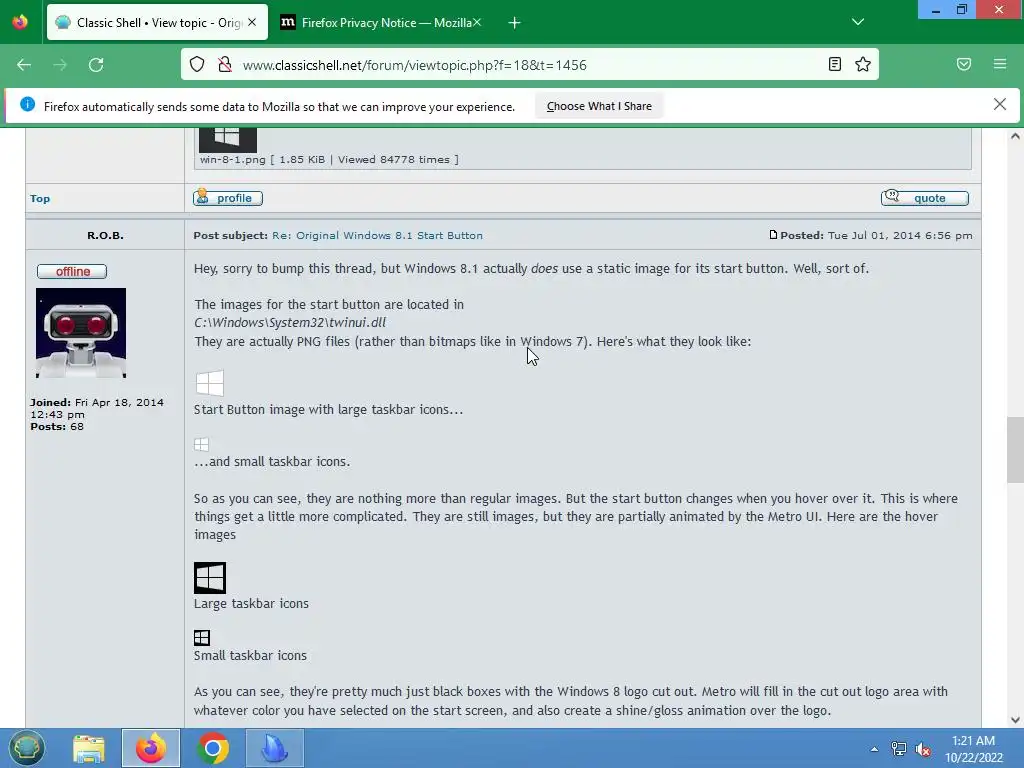1024x768 pixels.
Task: Click scrollbar down arrow
Action: [x=1015, y=720]
